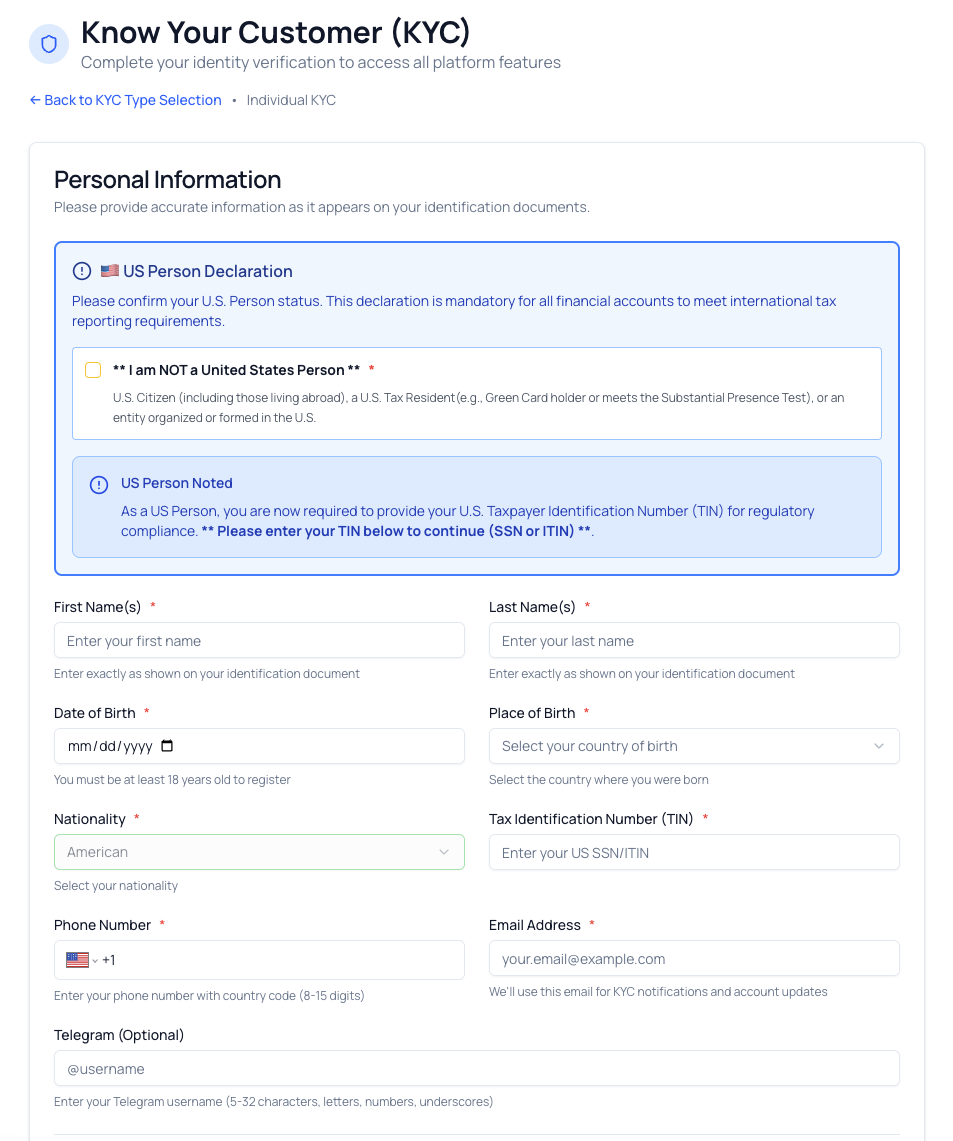Select the Individual KYC breadcrumb item
The image size is (953, 1141).
[291, 100]
